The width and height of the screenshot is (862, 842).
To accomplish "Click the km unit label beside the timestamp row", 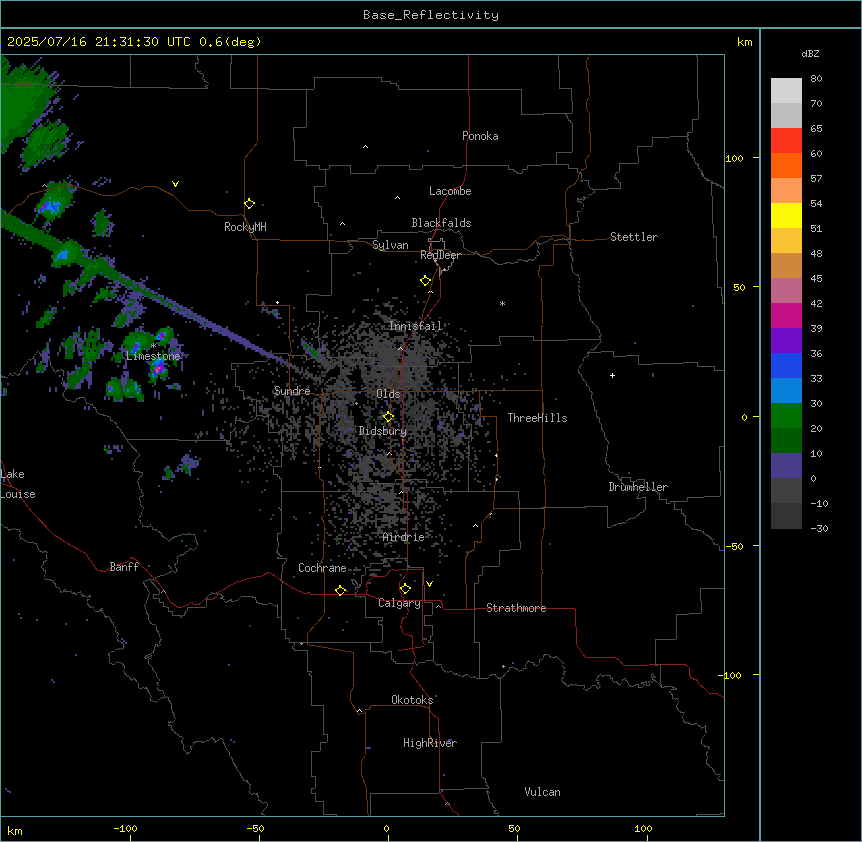I will click(744, 42).
